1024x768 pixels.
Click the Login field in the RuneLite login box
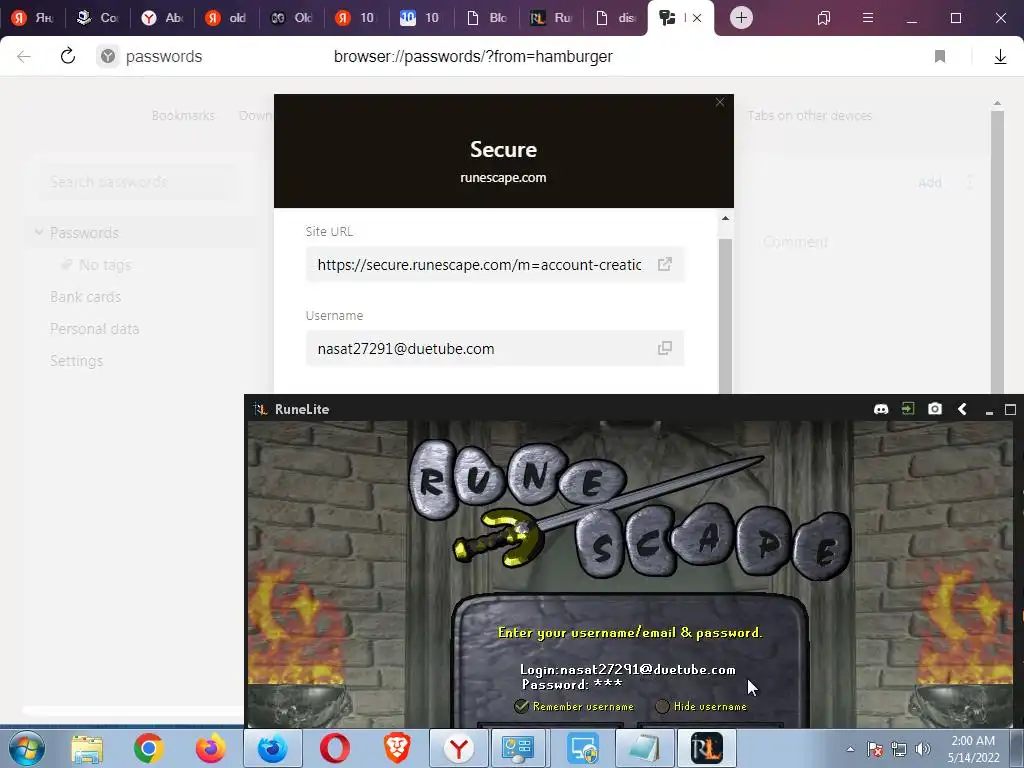click(x=628, y=669)
